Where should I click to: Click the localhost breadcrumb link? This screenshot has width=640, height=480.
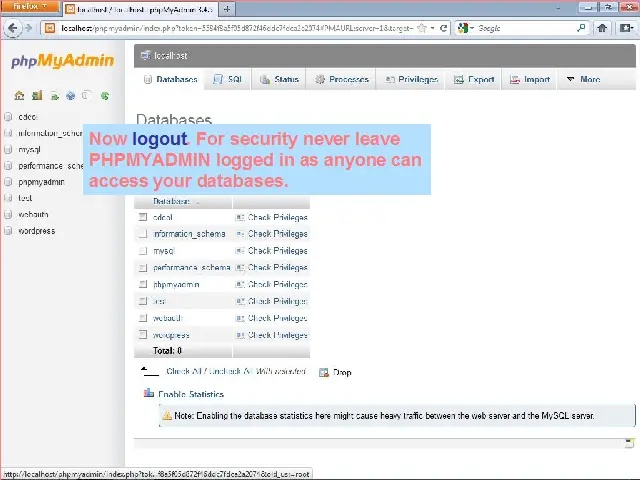171,56
